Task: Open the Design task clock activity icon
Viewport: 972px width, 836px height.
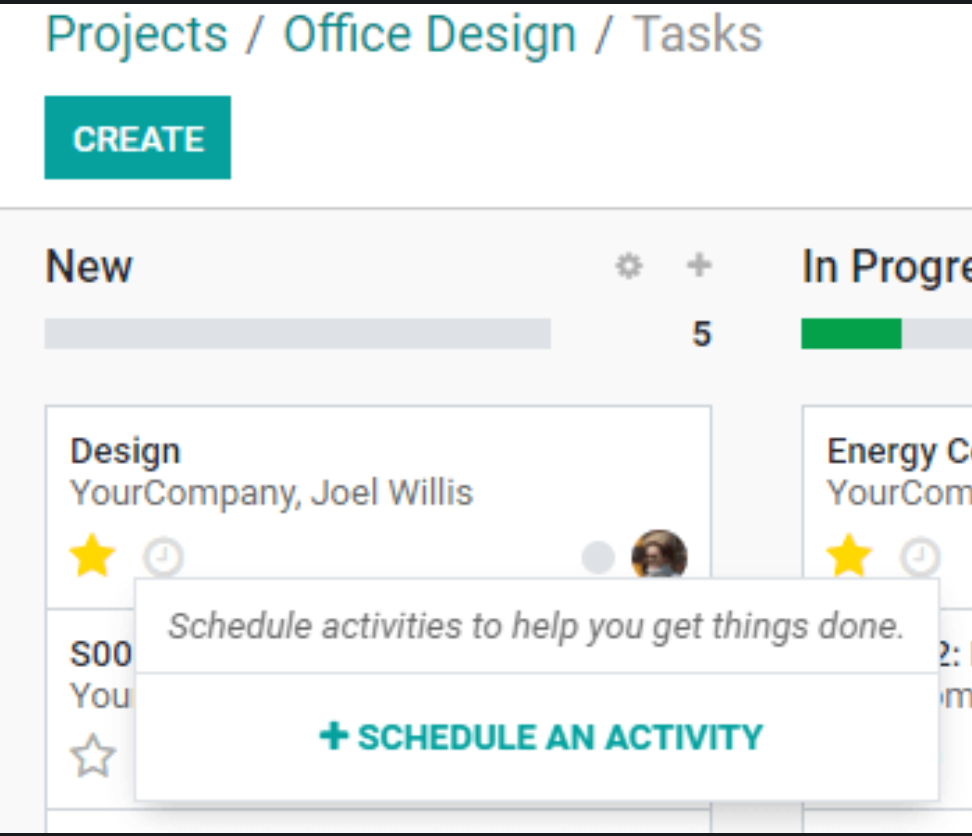Action: [163, 557]
